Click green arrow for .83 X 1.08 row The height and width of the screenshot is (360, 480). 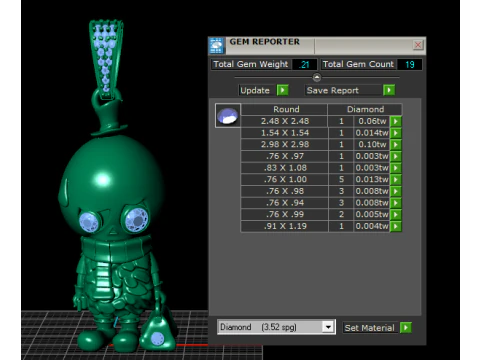[x=395, y=168]
